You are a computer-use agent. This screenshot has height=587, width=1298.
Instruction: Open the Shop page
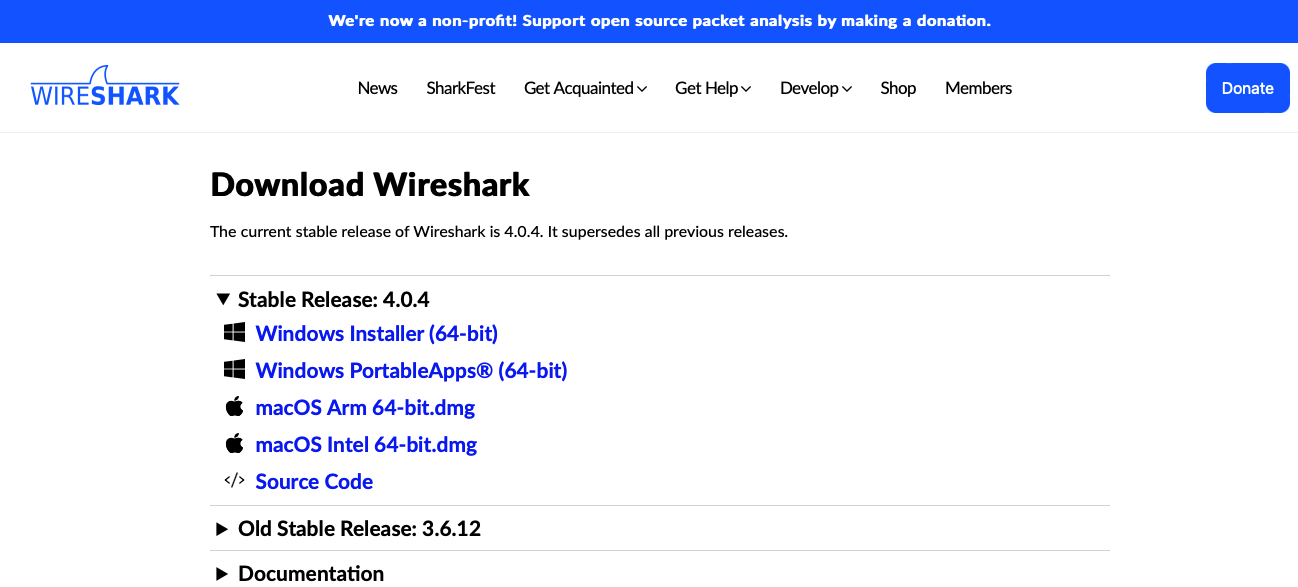coord(898,88)
